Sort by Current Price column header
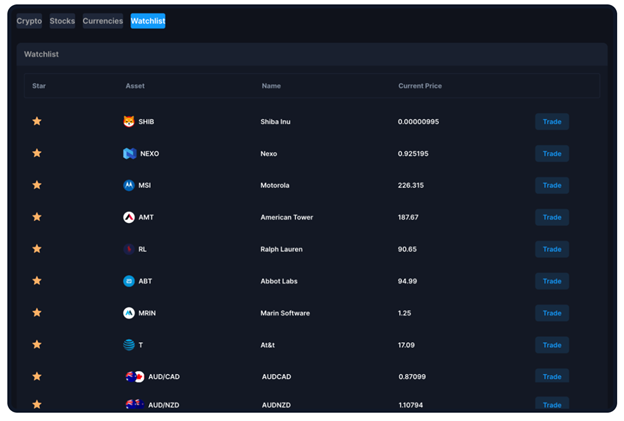Viewport: 624px width, 421px height. [x=420, y=86]
